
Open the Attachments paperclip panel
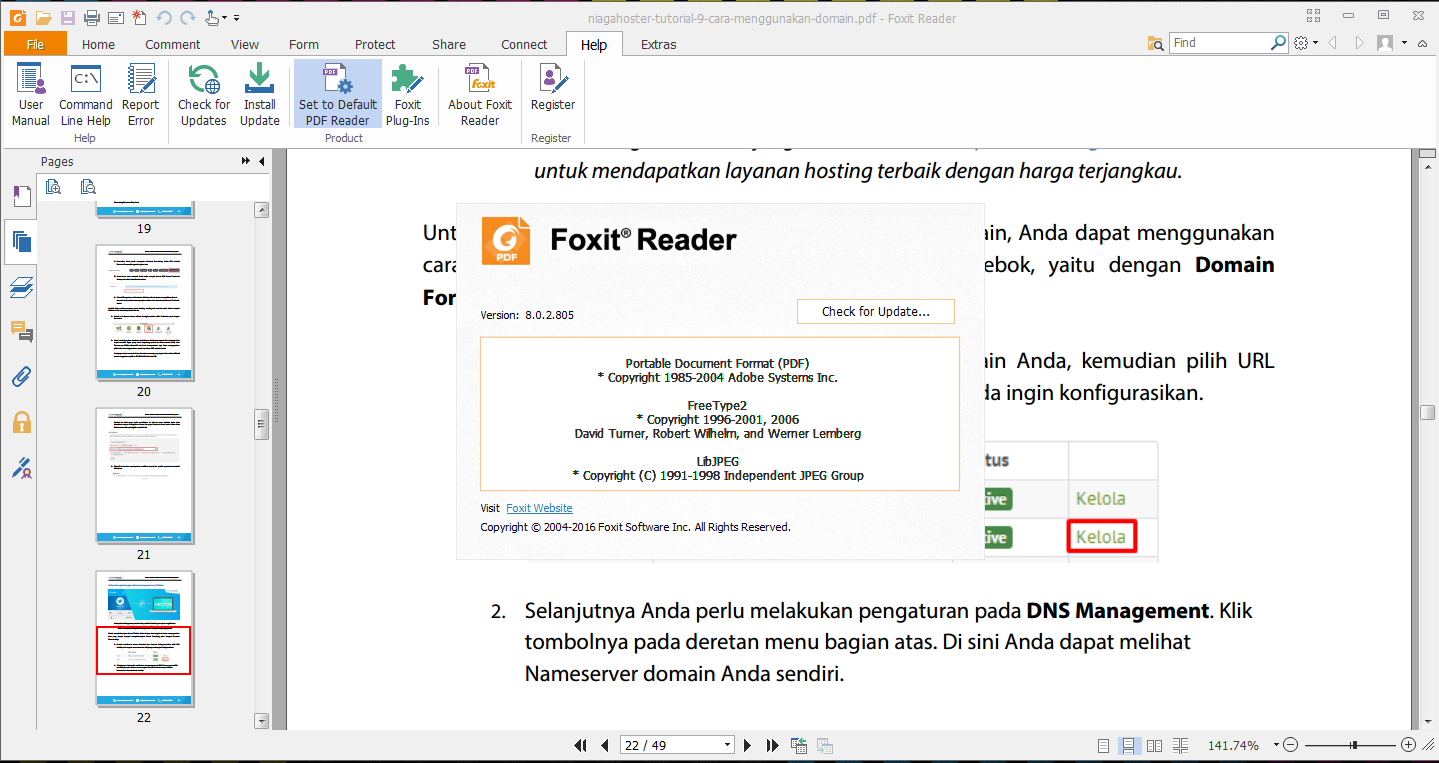coord(21,376)
